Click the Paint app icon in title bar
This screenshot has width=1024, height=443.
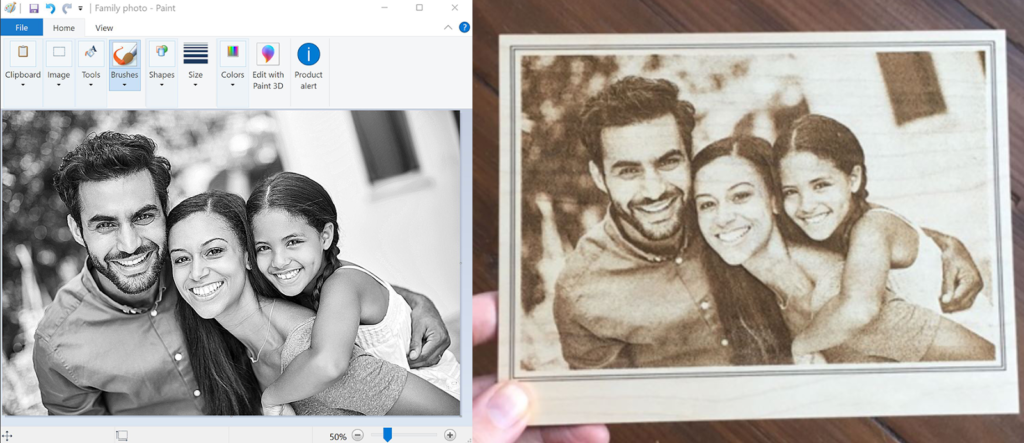coord(10,8)
